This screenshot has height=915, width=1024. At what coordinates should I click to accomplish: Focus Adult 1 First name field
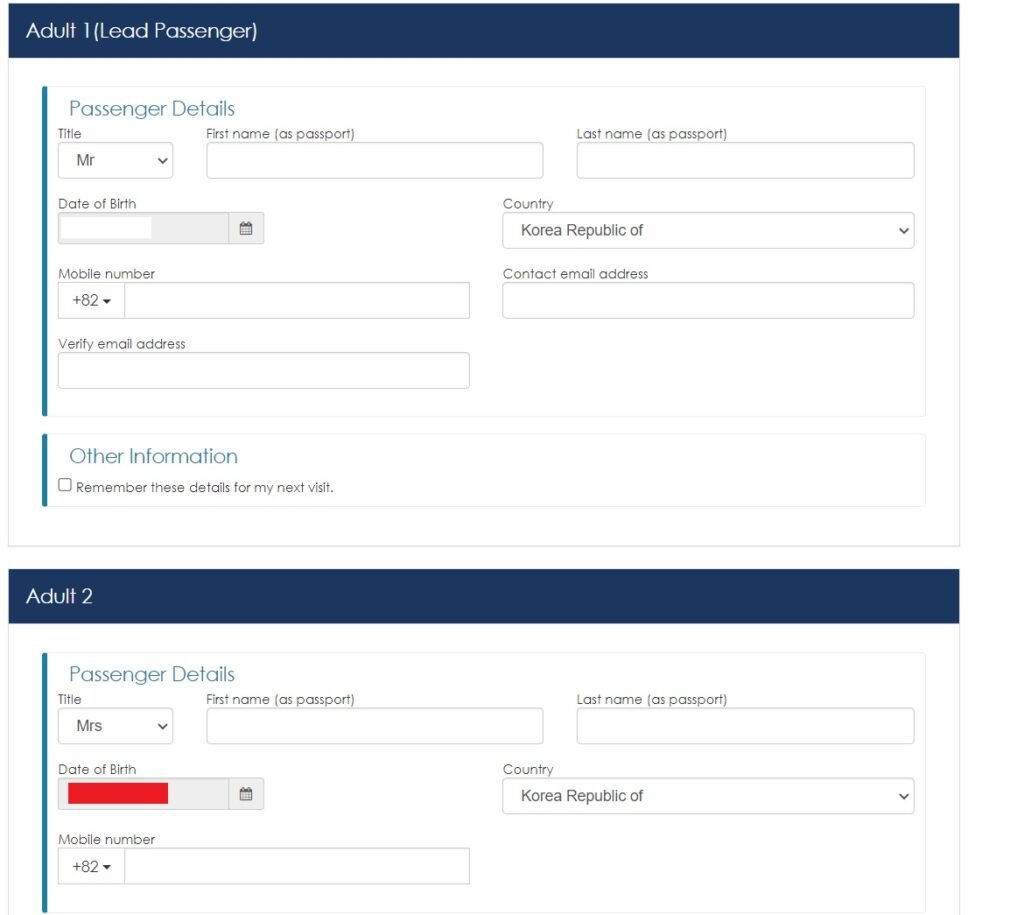point(375,161)
